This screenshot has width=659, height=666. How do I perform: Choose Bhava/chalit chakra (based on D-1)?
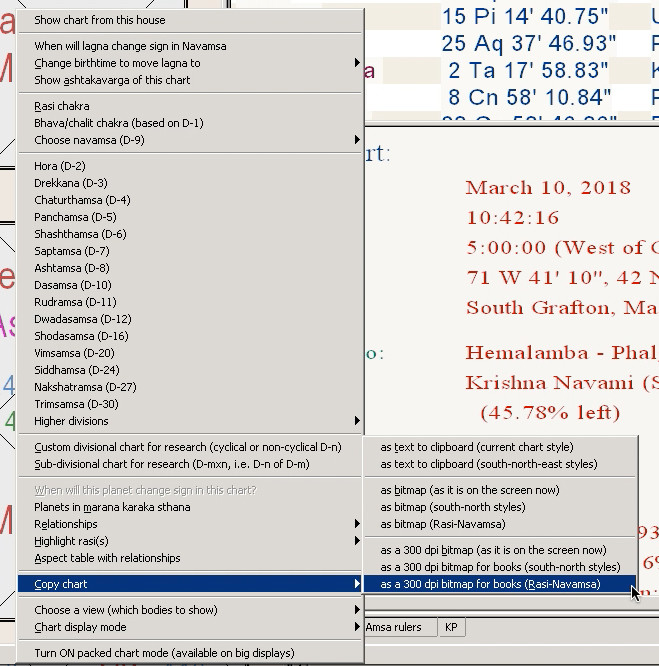coord(118,123)
